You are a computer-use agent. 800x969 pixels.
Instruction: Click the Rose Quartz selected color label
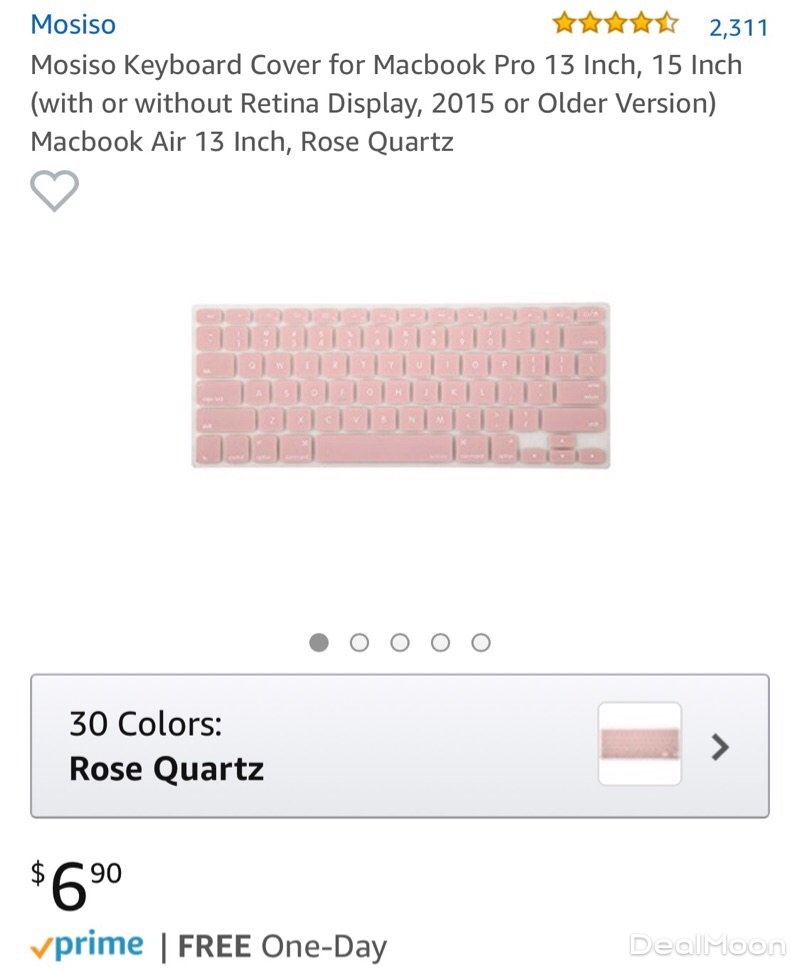(x=166, y=768)
